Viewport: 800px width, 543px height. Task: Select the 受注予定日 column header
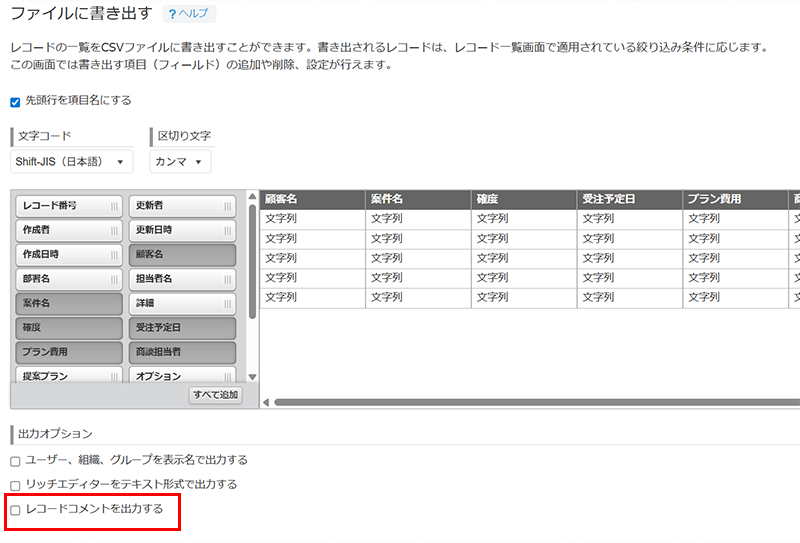point(630,199)
